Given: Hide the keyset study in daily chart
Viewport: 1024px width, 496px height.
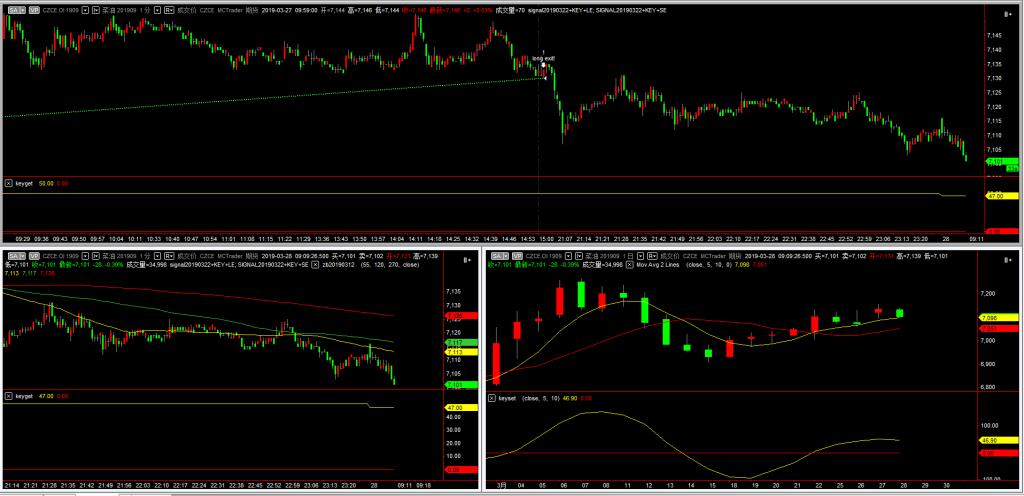Looking at the screenshot, I should 492,397.
